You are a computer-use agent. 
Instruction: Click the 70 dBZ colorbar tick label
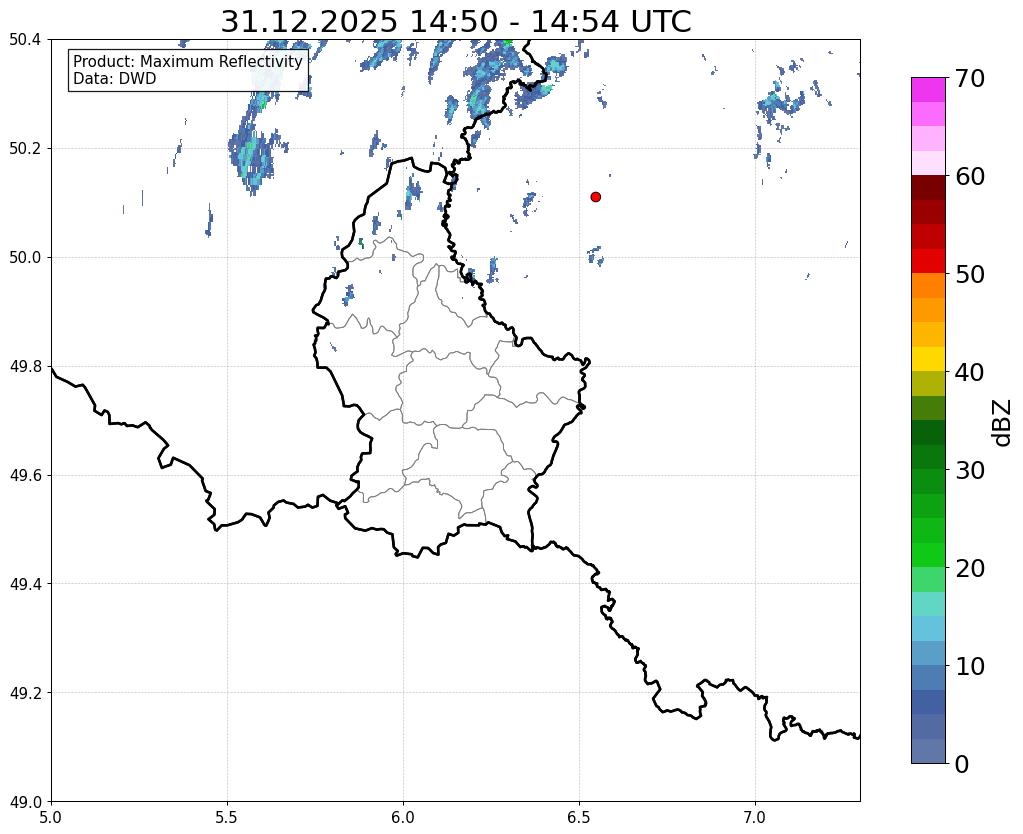point(970,79)
